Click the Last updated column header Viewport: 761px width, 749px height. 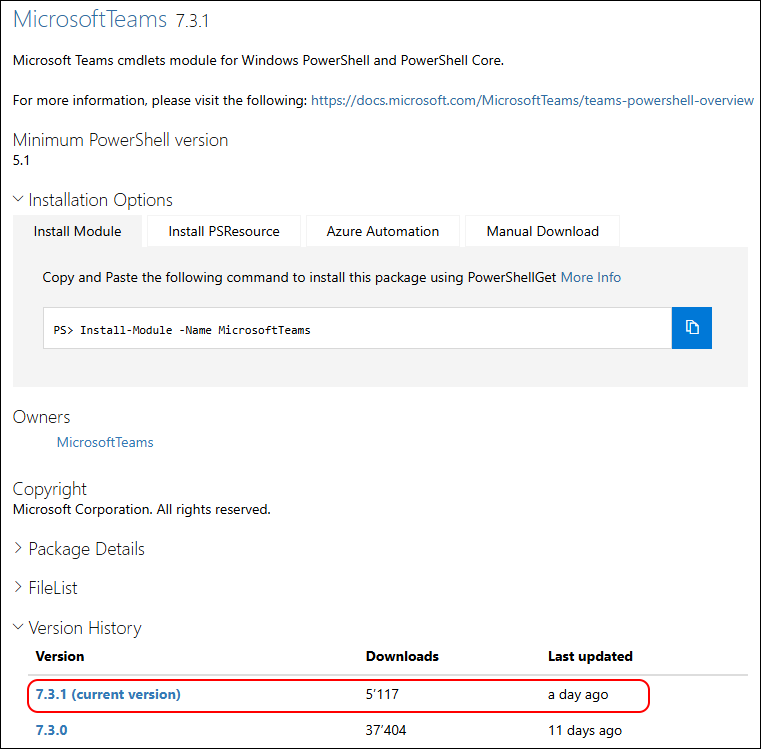point(590,656)
